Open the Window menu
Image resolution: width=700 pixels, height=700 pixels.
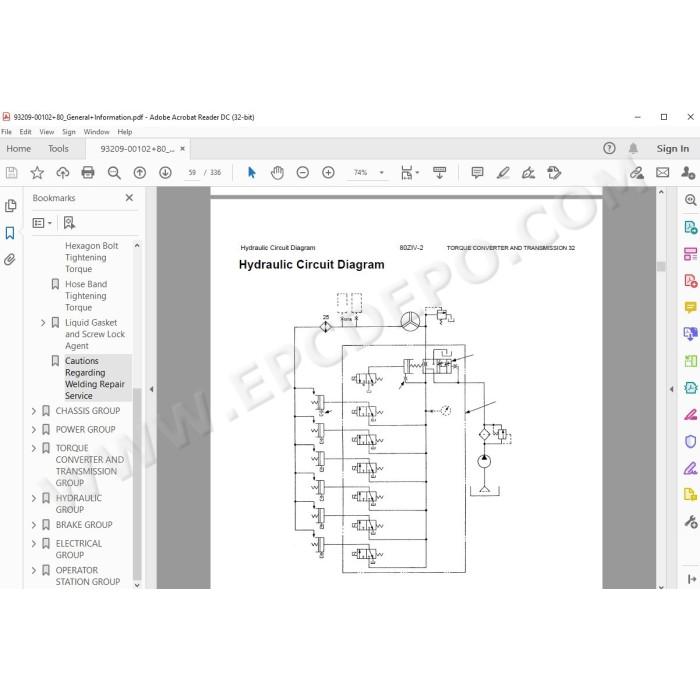tap(96, 132)
